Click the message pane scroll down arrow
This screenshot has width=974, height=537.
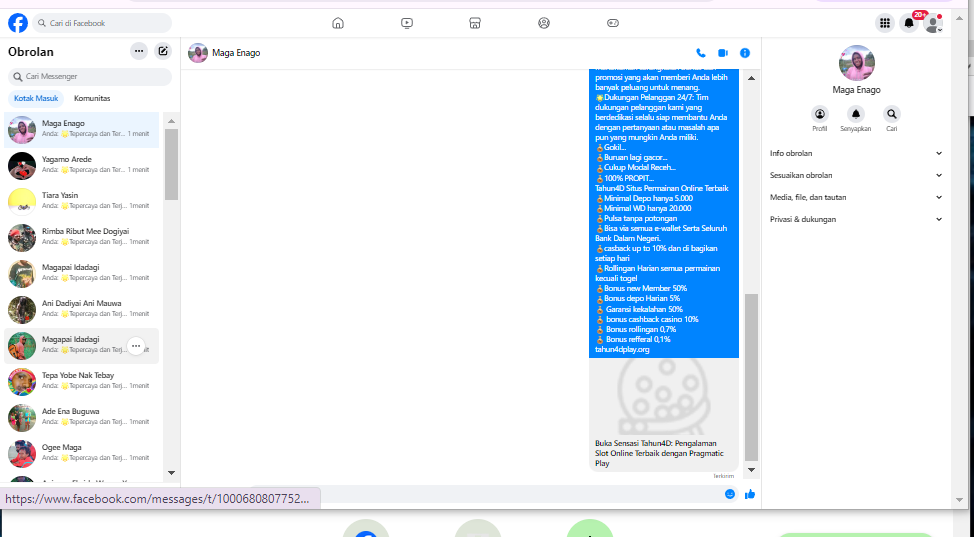coord(751,470)
